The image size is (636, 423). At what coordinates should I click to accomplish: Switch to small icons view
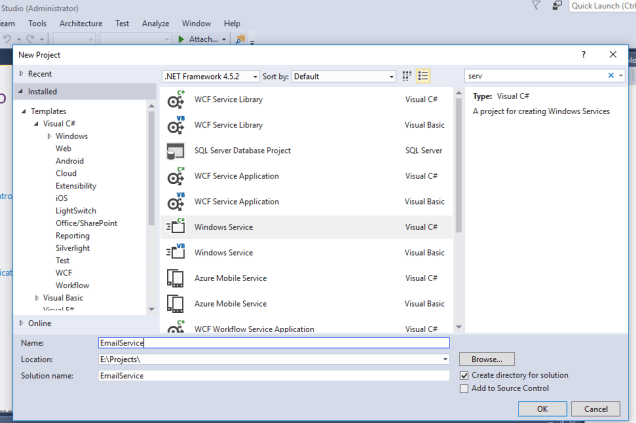tap(407, 76)
